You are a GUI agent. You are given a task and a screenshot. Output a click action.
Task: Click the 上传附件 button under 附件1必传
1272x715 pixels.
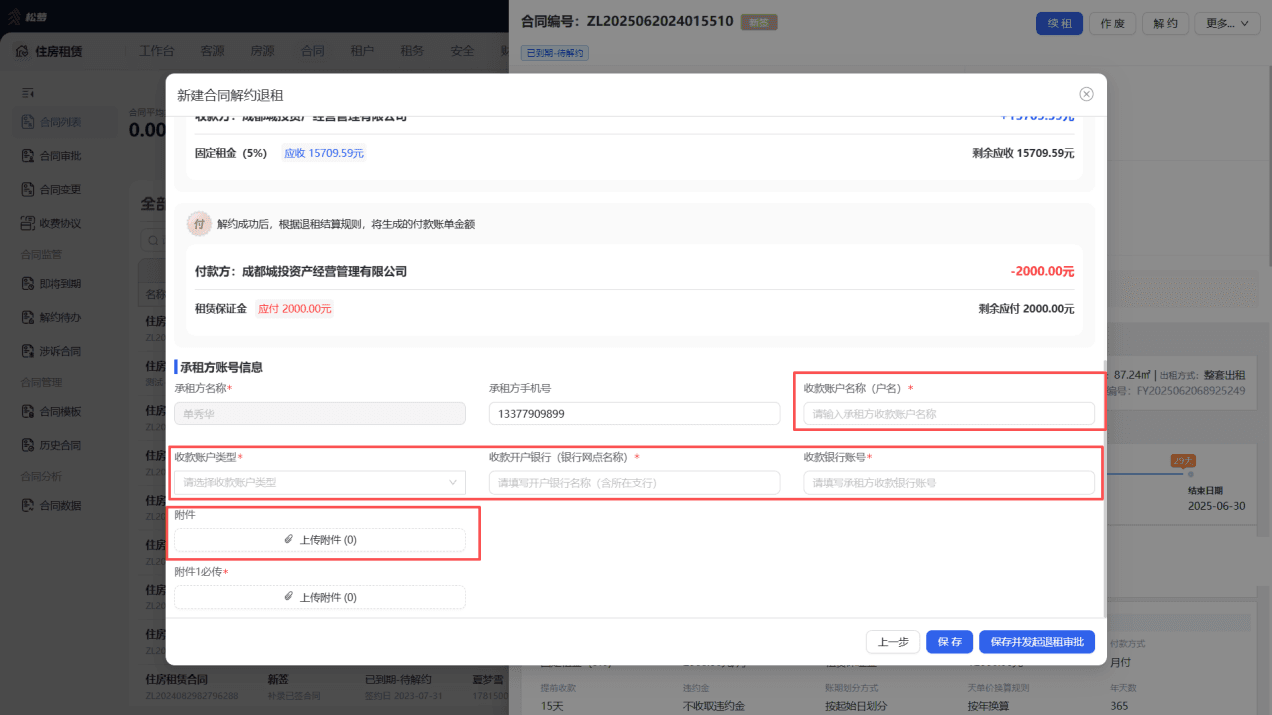[x=320, y=597]
